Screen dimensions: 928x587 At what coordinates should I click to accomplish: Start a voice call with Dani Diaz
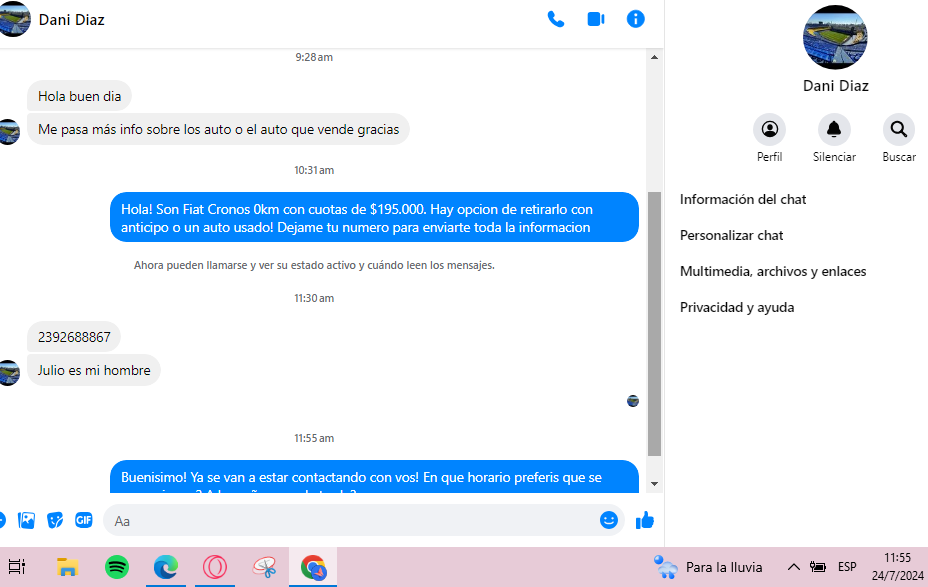click(x=556, y=20)
